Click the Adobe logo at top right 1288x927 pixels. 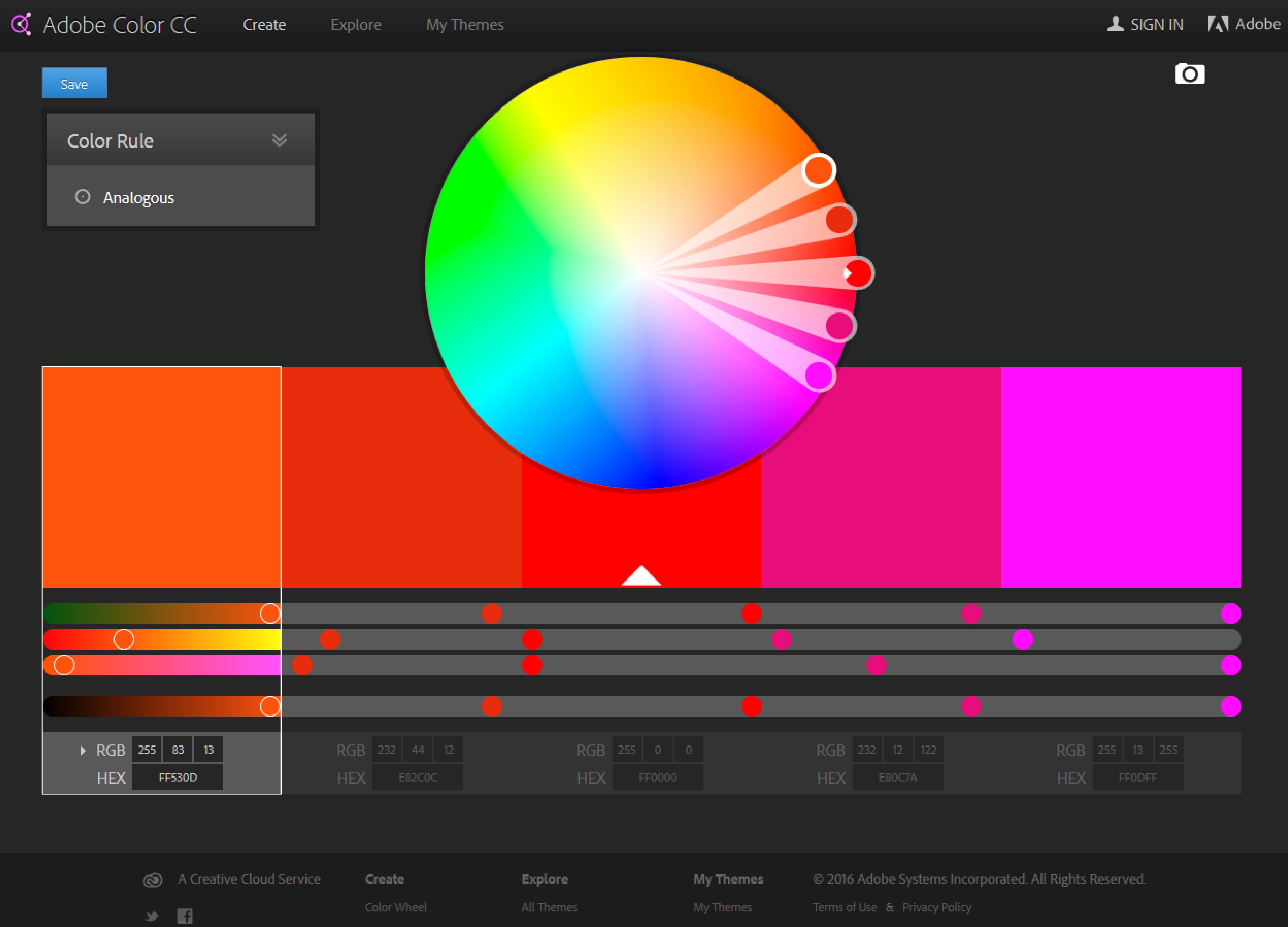point(1218,24)
